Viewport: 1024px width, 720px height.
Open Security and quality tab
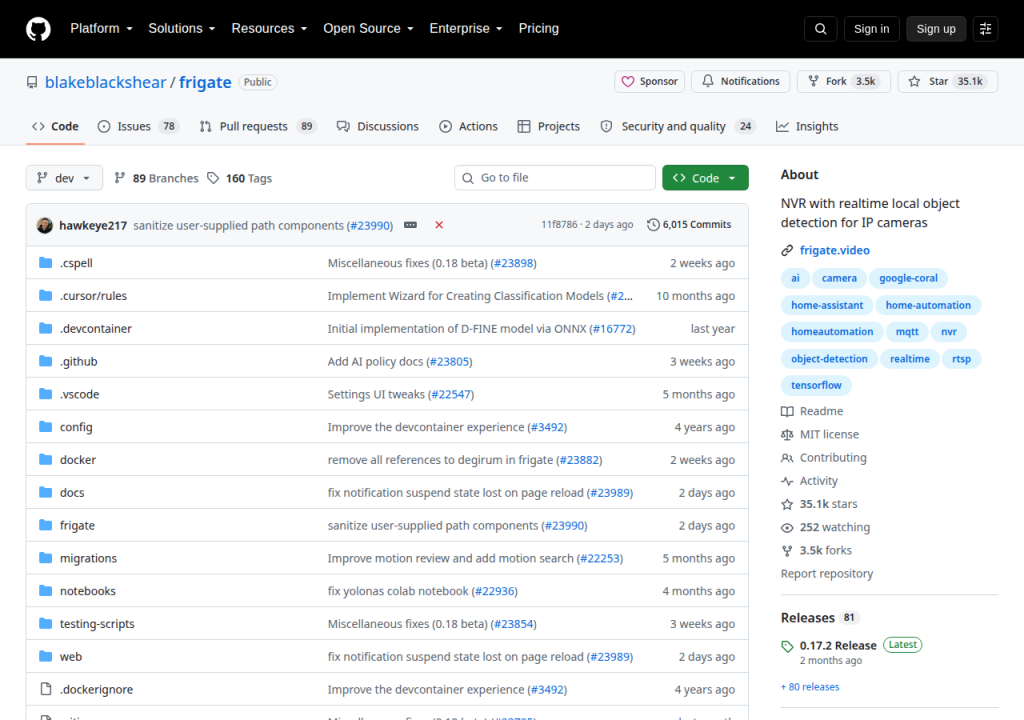[678, 126]
